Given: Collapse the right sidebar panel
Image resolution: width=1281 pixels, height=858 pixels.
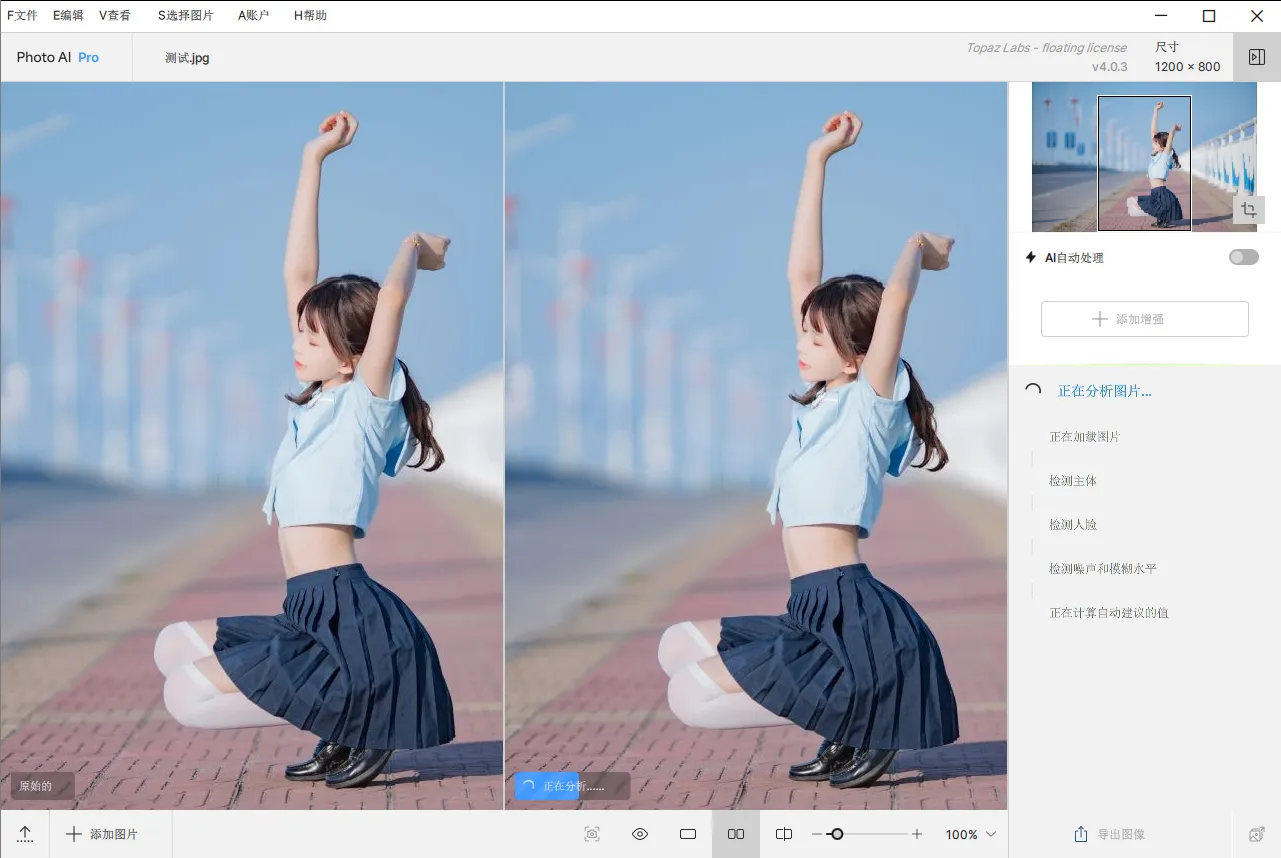Looking at the screenshot, I should click(x=1257, y=57).
